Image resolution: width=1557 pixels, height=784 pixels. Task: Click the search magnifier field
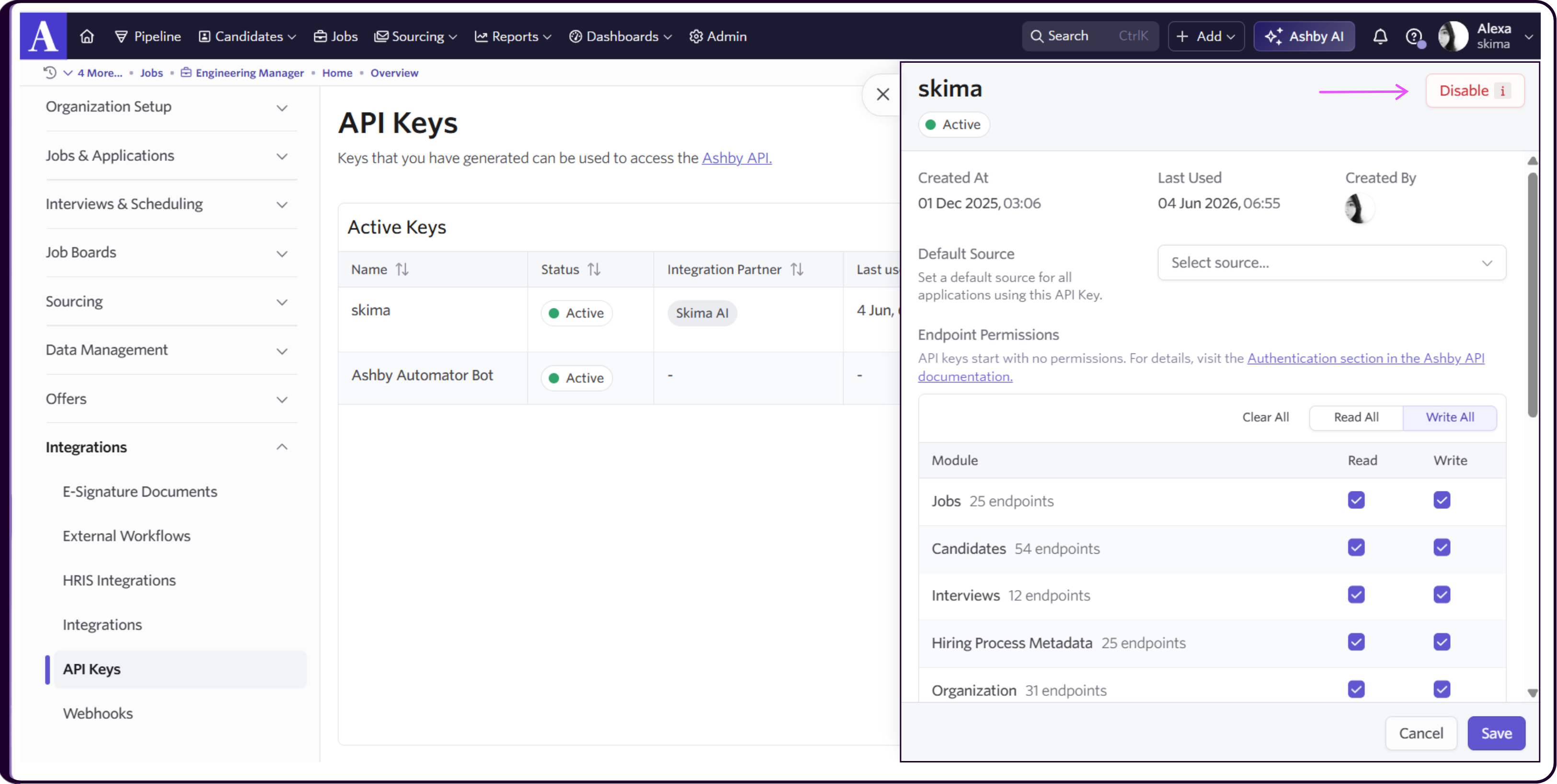tap(1090, 36)
